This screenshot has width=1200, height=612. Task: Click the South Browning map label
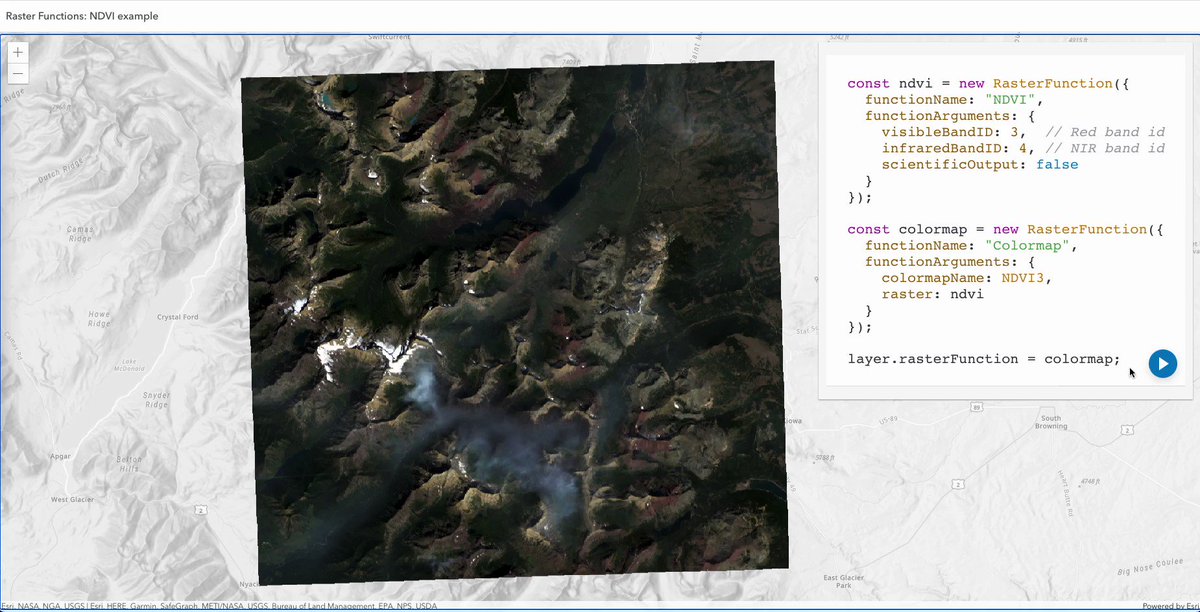pyautogui.click(x=1050, y=421)
